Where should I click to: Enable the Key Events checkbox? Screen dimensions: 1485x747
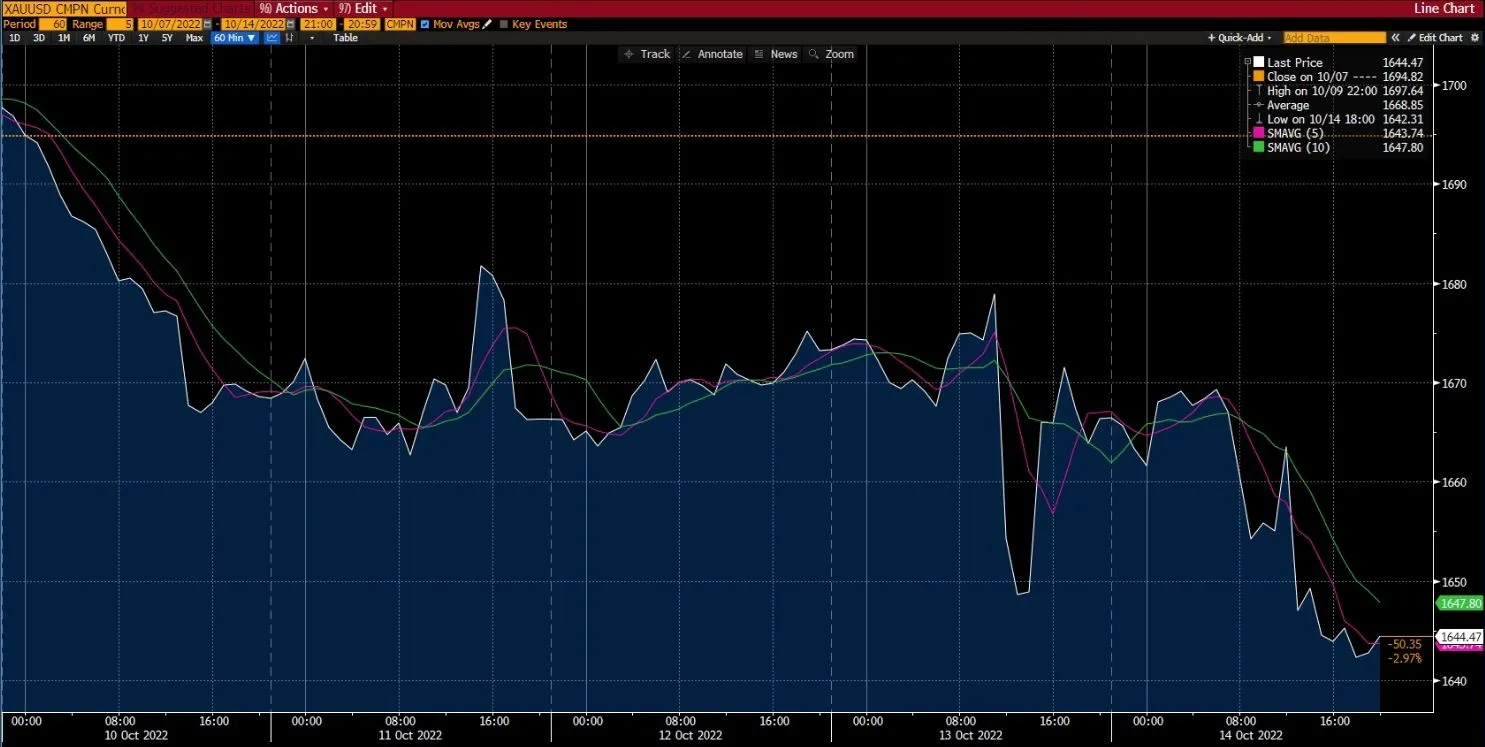(505, 24)
